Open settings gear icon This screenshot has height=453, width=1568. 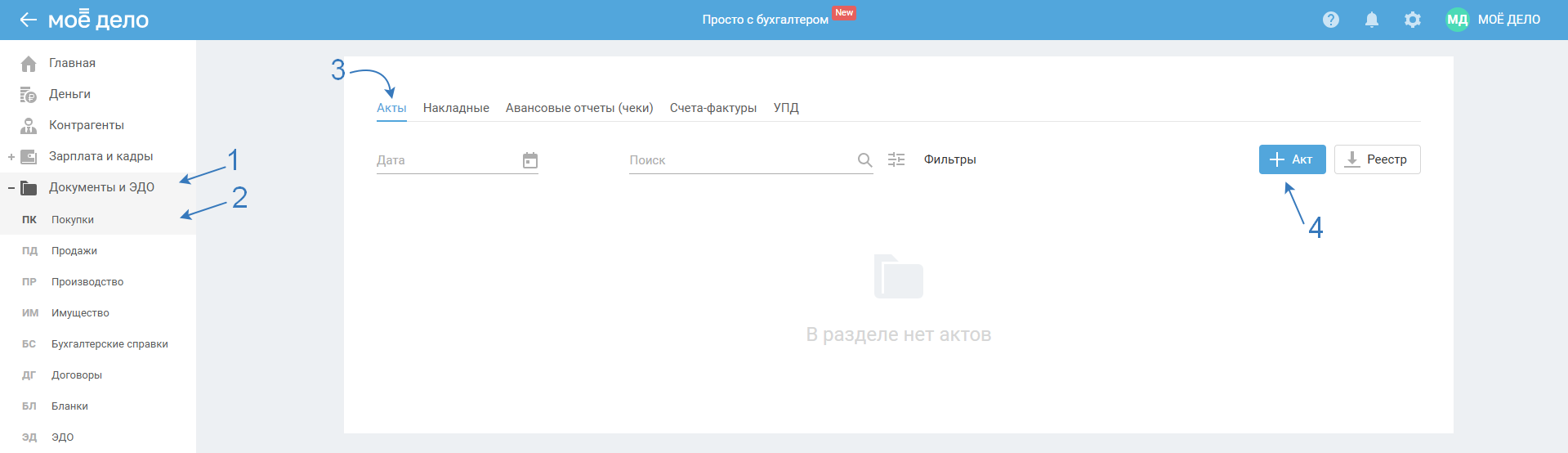click(1412, 20)
